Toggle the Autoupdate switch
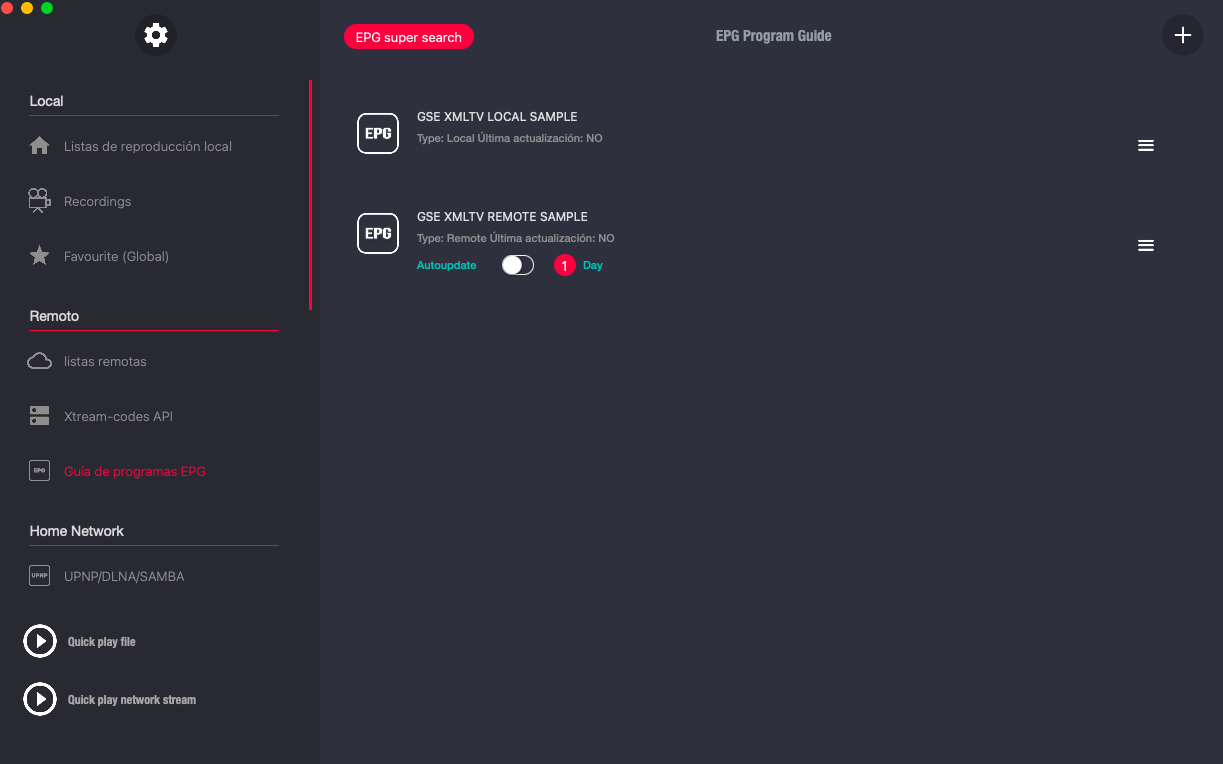Screen dimensions: 1223x764 pyautogui.click(x=517, y=265)
